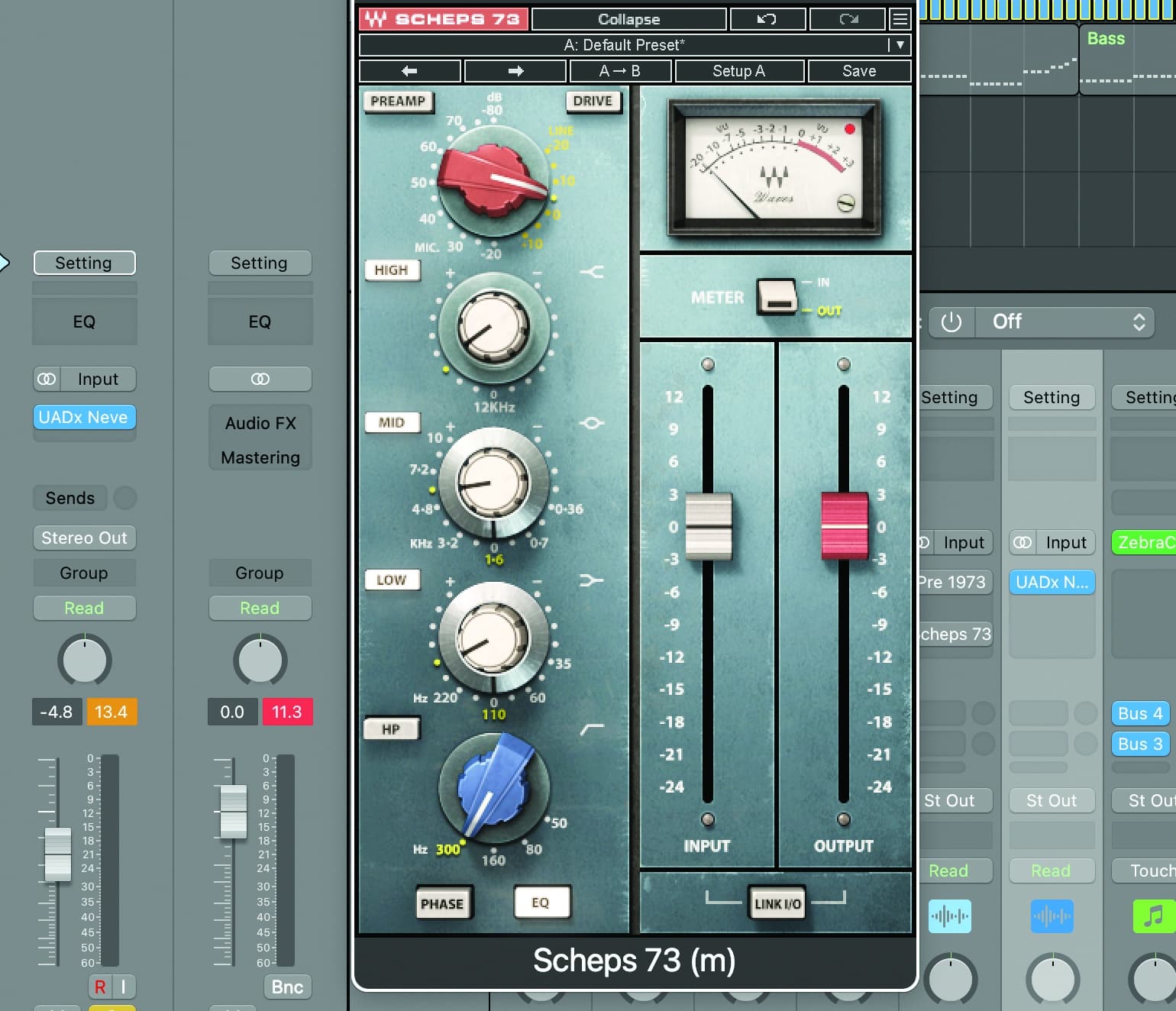Open the Off automation mode dropdown
This screenshot has height=1011, width=1176.
click(1065, 322)
